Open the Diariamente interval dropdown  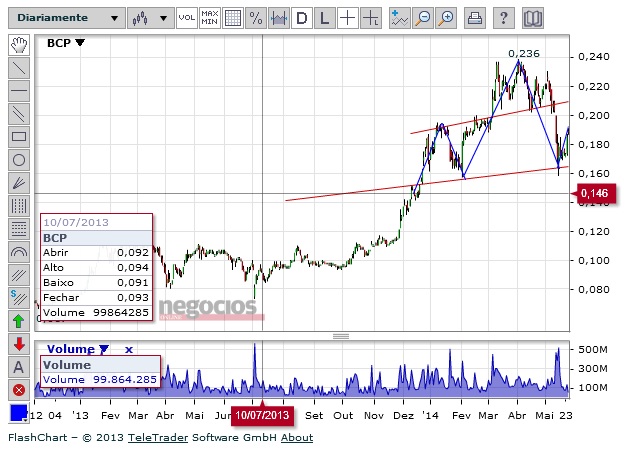[67, 18]
